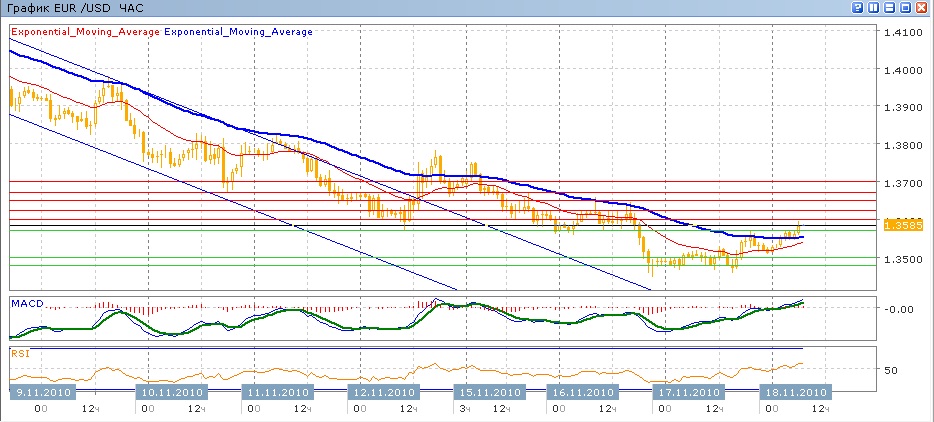Viewport: 934px width, 422px height.
Task: Jump to the 11.11.2010 date marker
Action: 276,392
